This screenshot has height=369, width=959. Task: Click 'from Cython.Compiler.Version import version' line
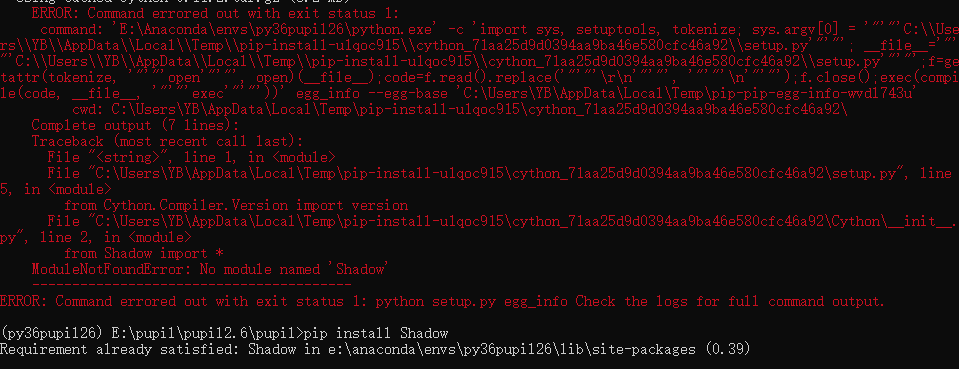236,206
